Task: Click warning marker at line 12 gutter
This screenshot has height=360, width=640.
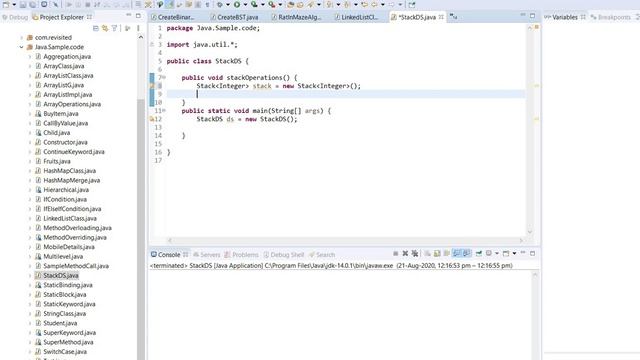Action: click(x=151, y=119)
